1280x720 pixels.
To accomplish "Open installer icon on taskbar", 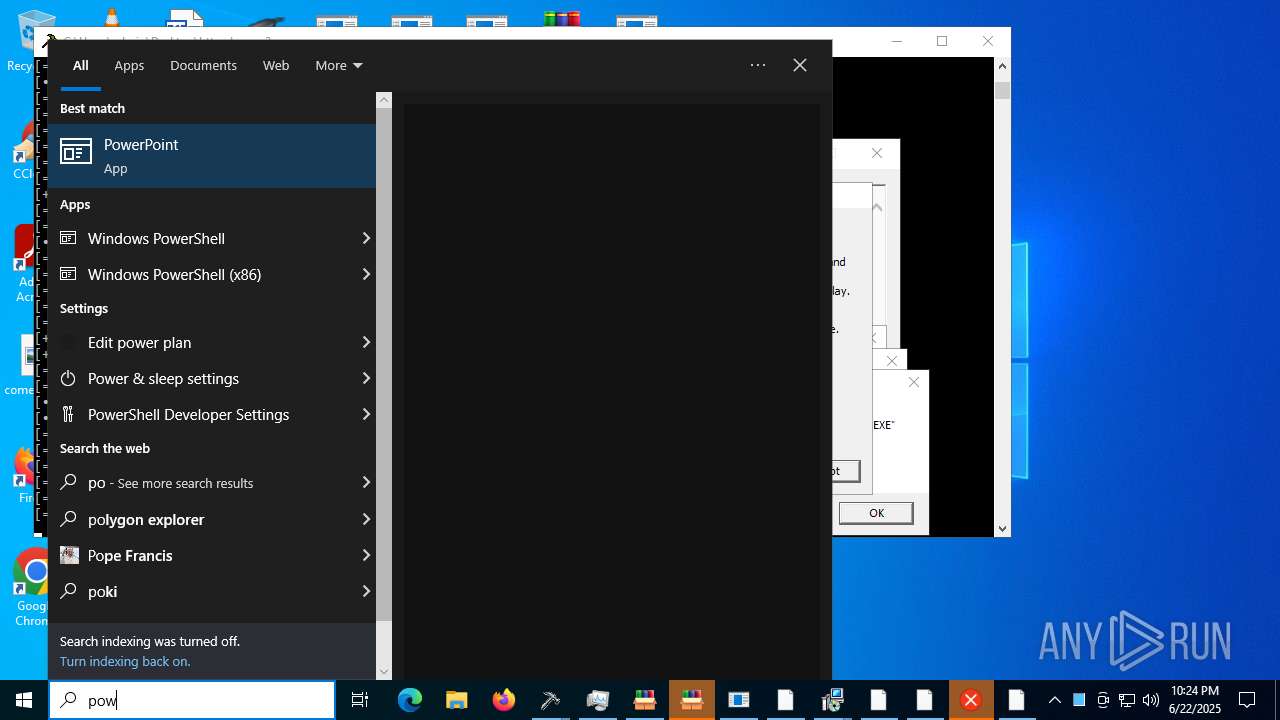I will [x=832, y=700].
